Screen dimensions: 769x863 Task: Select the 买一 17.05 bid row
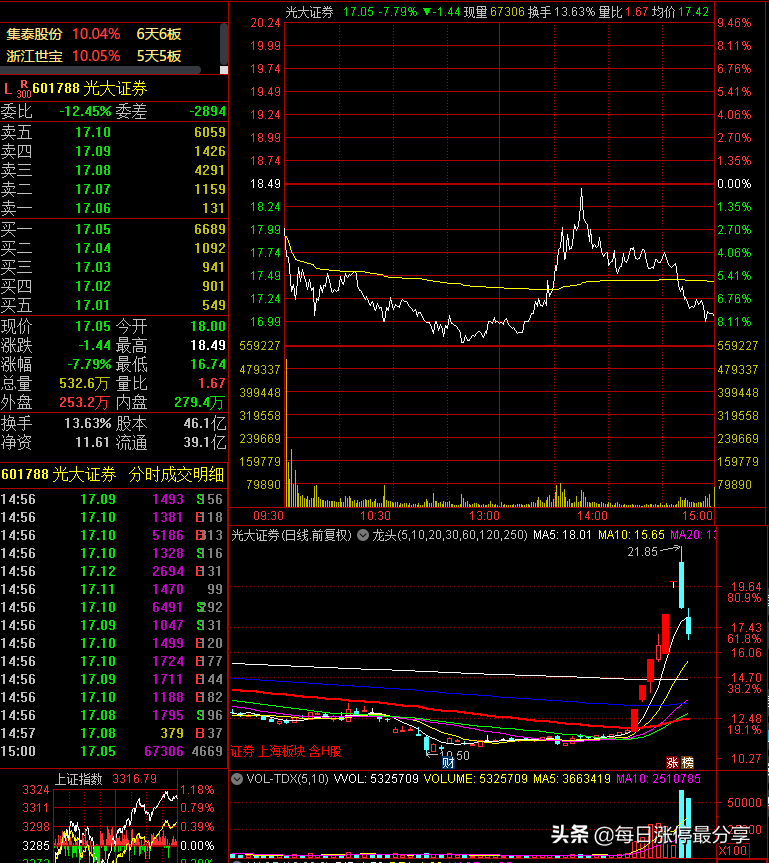point(113,229)
